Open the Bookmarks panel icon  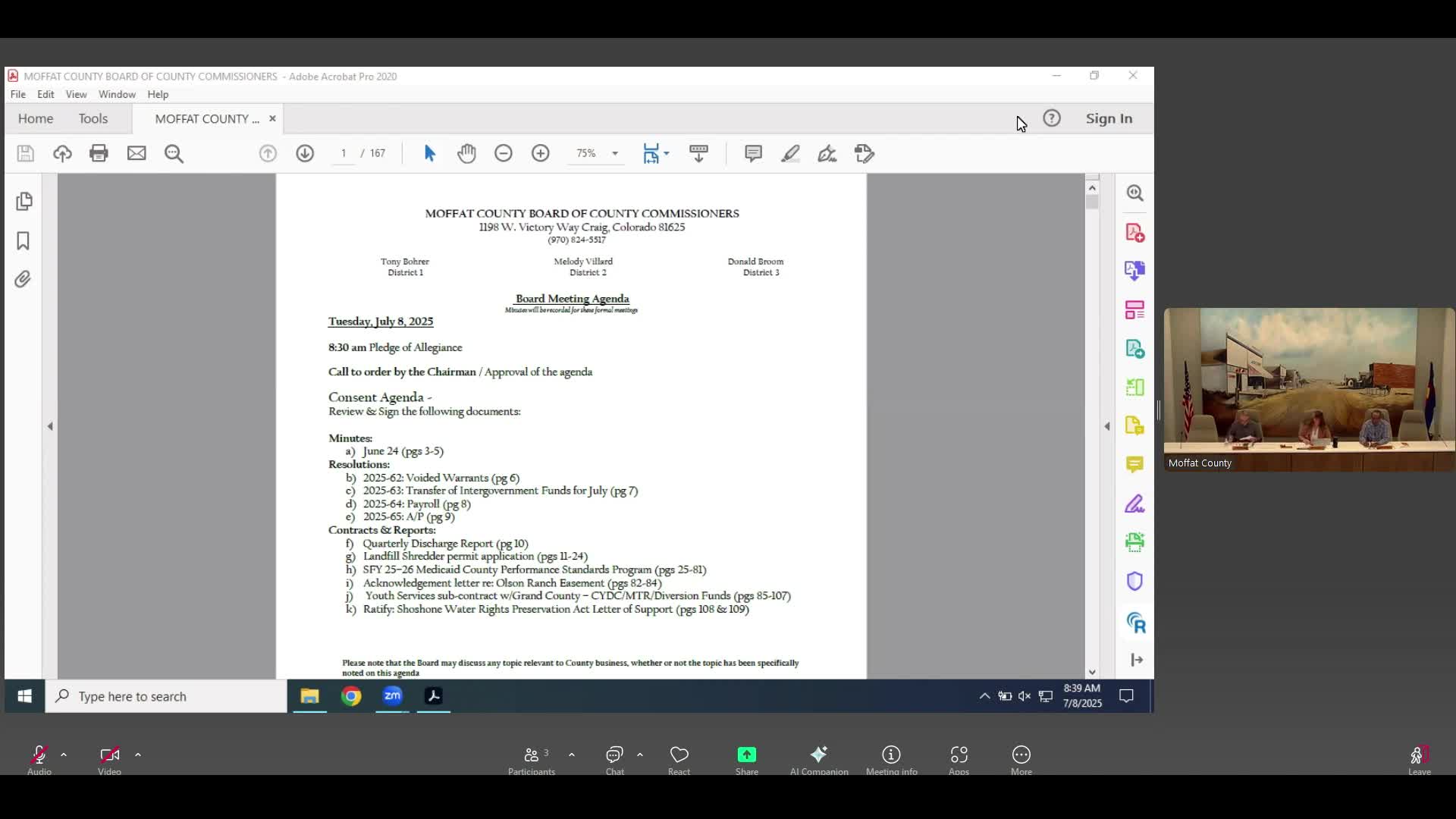23,241
